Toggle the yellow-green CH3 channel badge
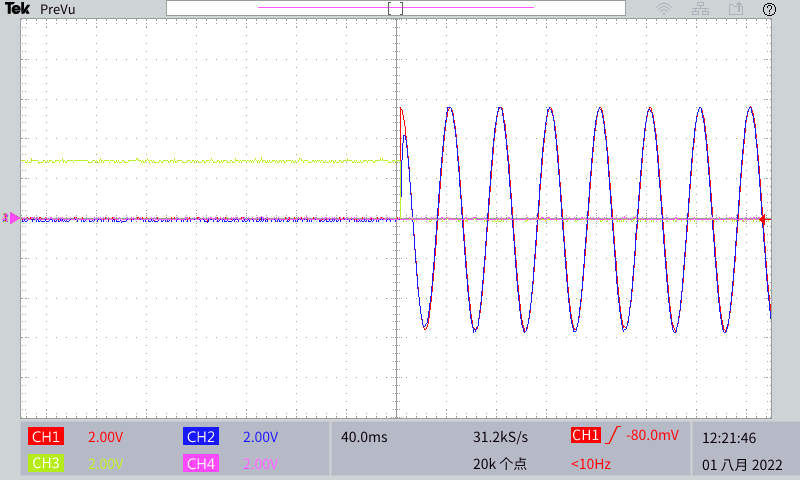 [x=46, y=463]
